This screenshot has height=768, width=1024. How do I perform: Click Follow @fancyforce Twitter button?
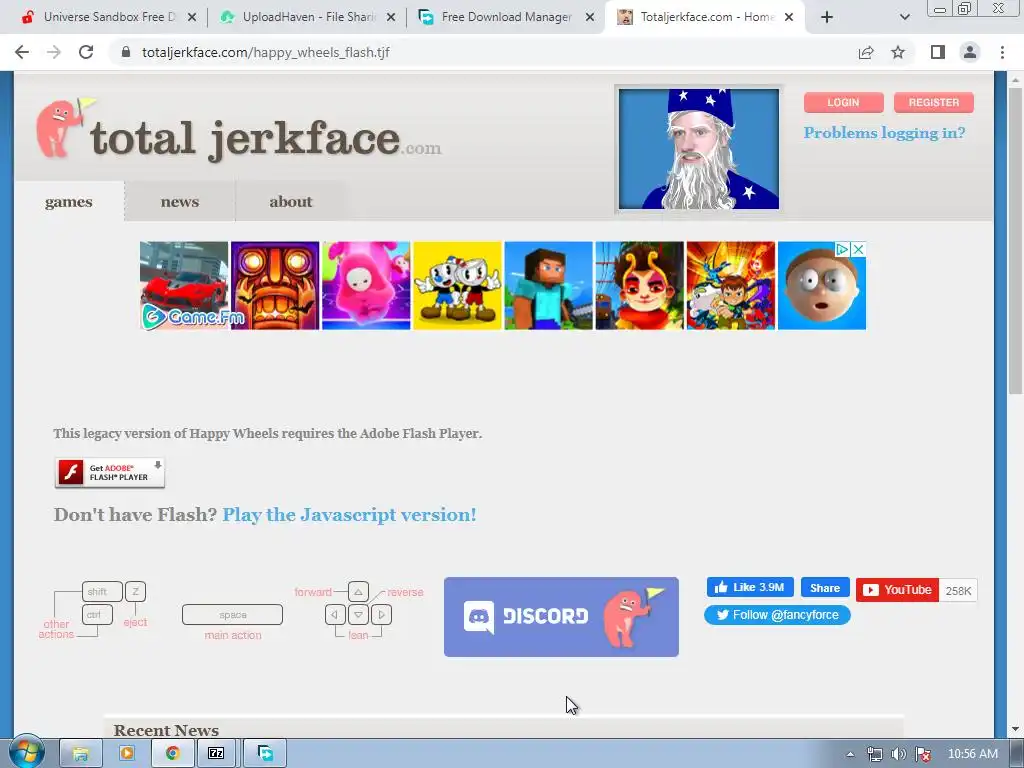(x=777, y=615)
